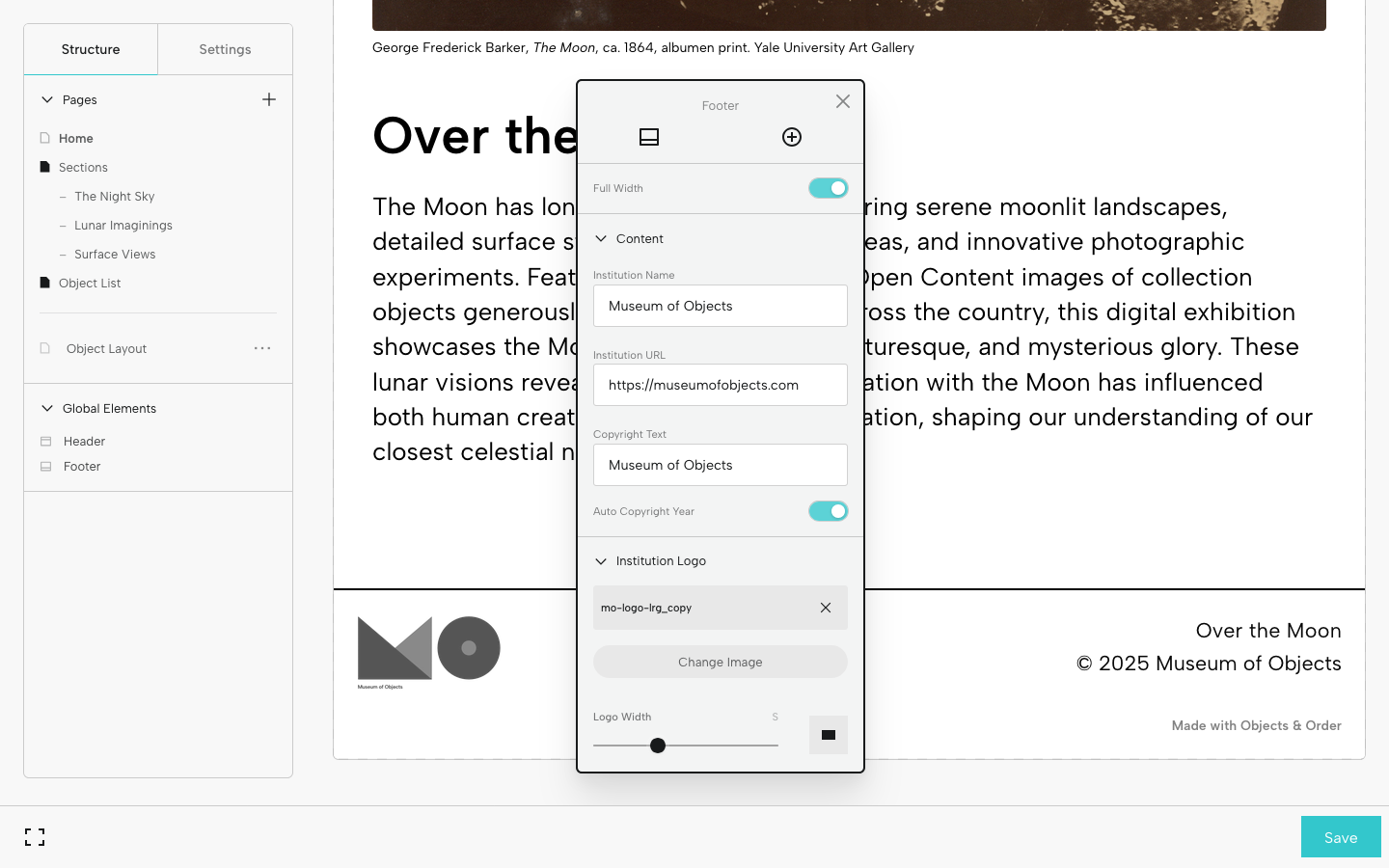Add a new page with the plus icon
Screen dimensions: 1389x868
269,98
